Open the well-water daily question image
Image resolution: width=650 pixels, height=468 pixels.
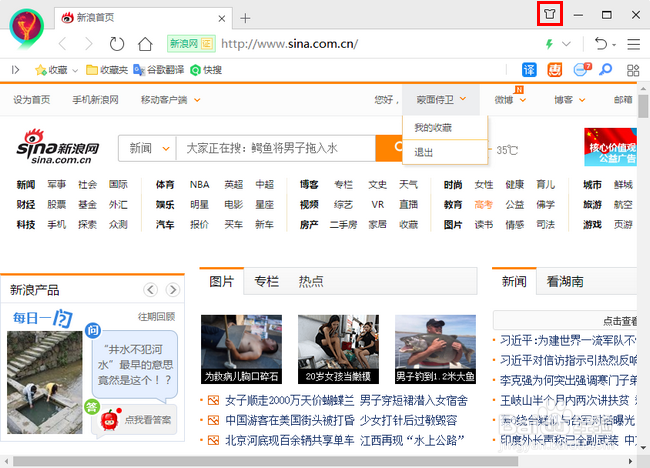(45, 382)
